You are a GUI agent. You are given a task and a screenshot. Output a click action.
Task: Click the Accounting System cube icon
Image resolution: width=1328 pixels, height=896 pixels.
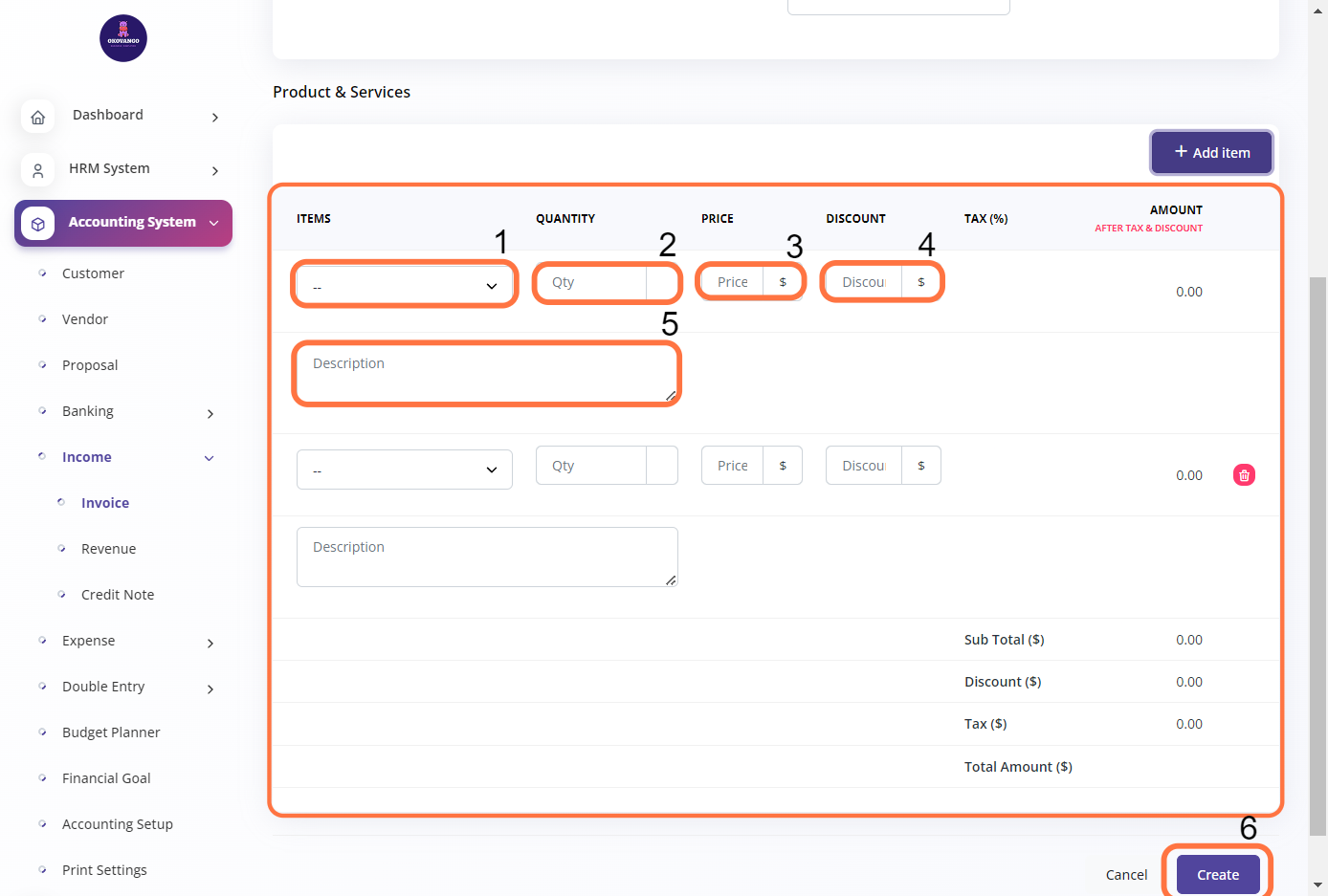coord(37,224)
